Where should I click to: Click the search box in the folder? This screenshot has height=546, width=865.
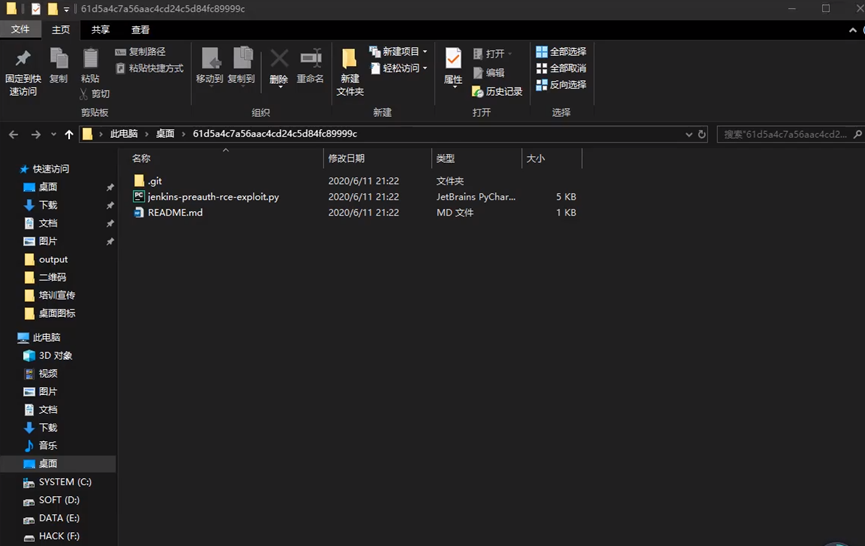[785, 134]
